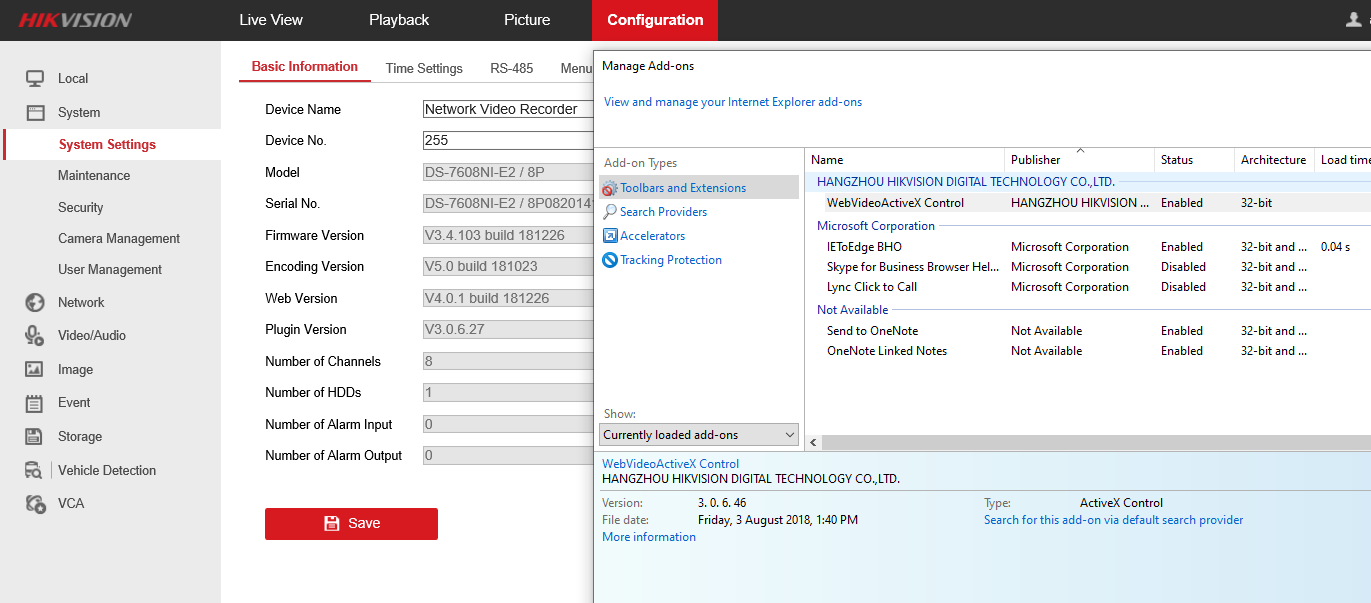Click the Vehicle Detection icon

35,470
